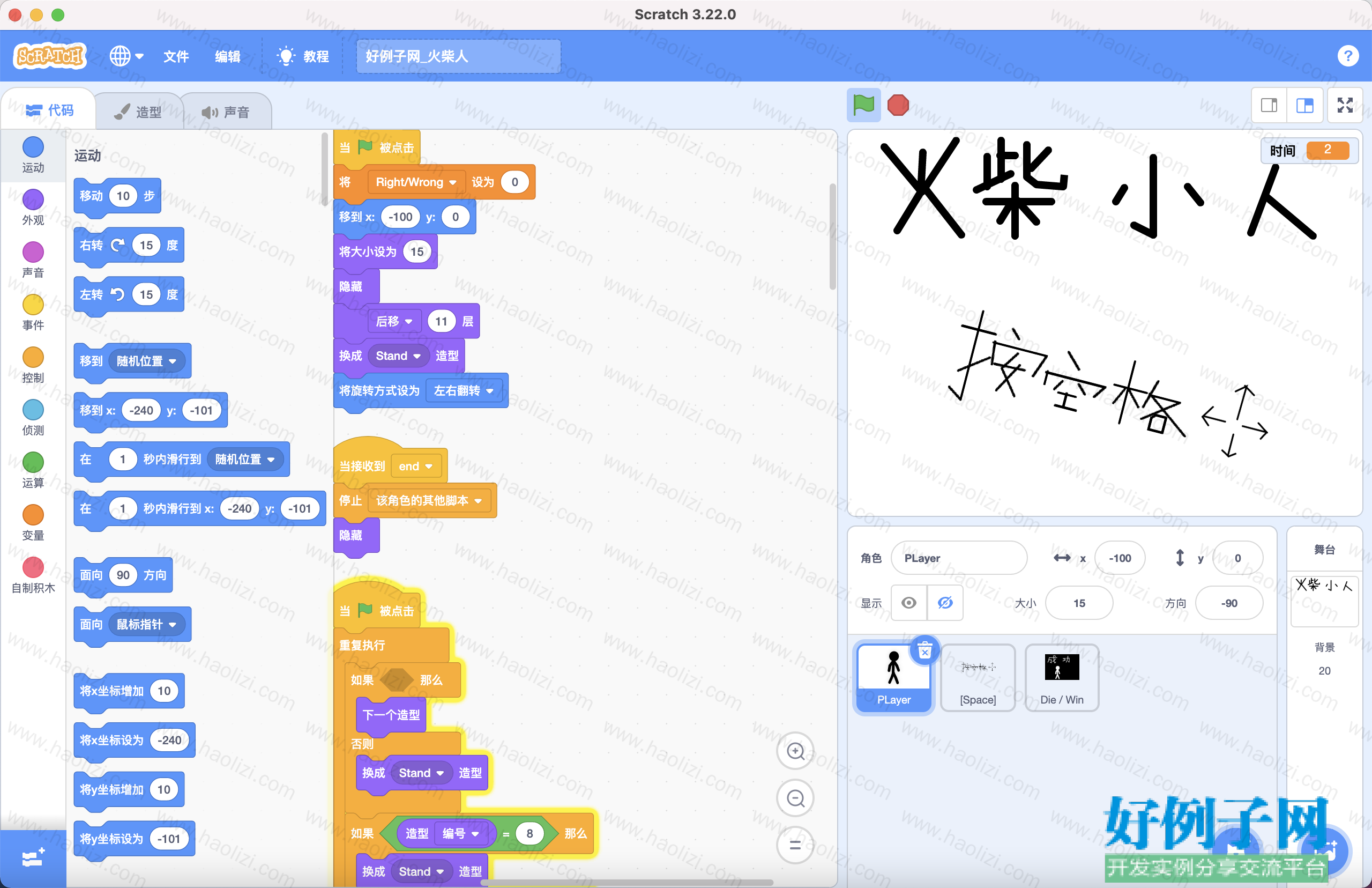Edit the sprite name PLayer field

click(959, 558)
